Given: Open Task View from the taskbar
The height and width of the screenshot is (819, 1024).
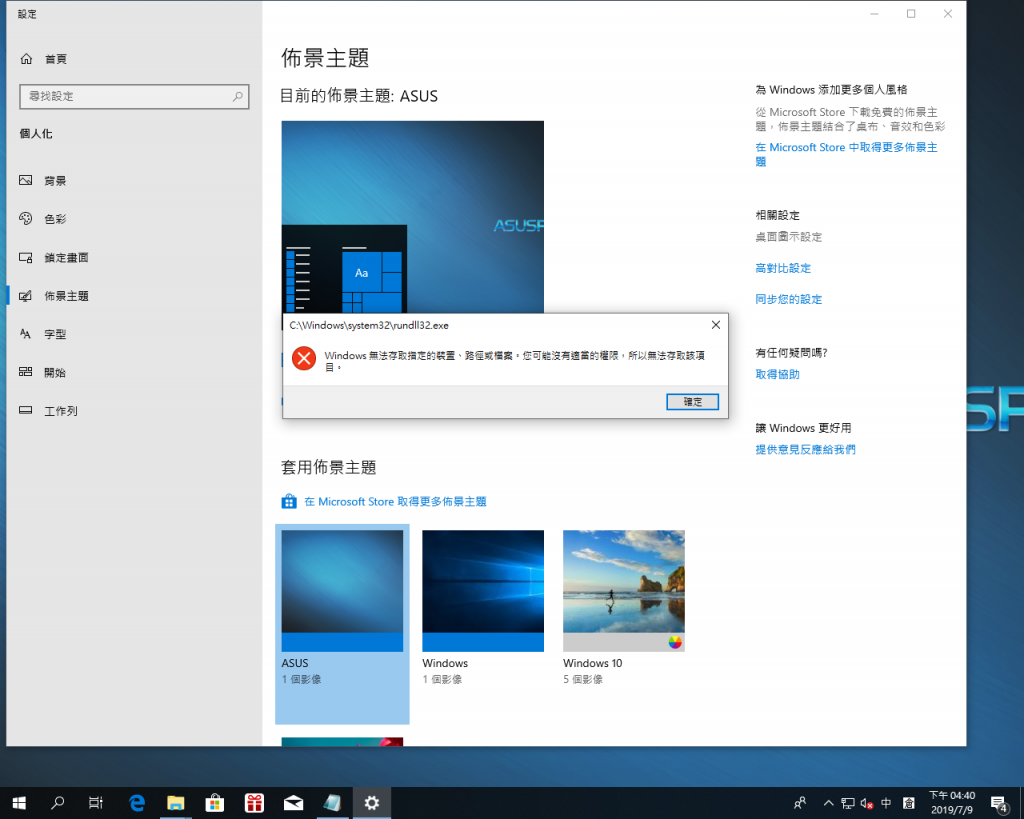Looking at the screenshot, I should point(96,803).
